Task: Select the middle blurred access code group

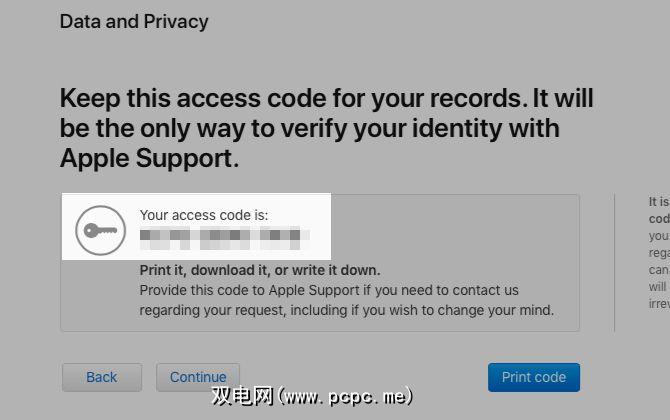Action: (224, 237)
